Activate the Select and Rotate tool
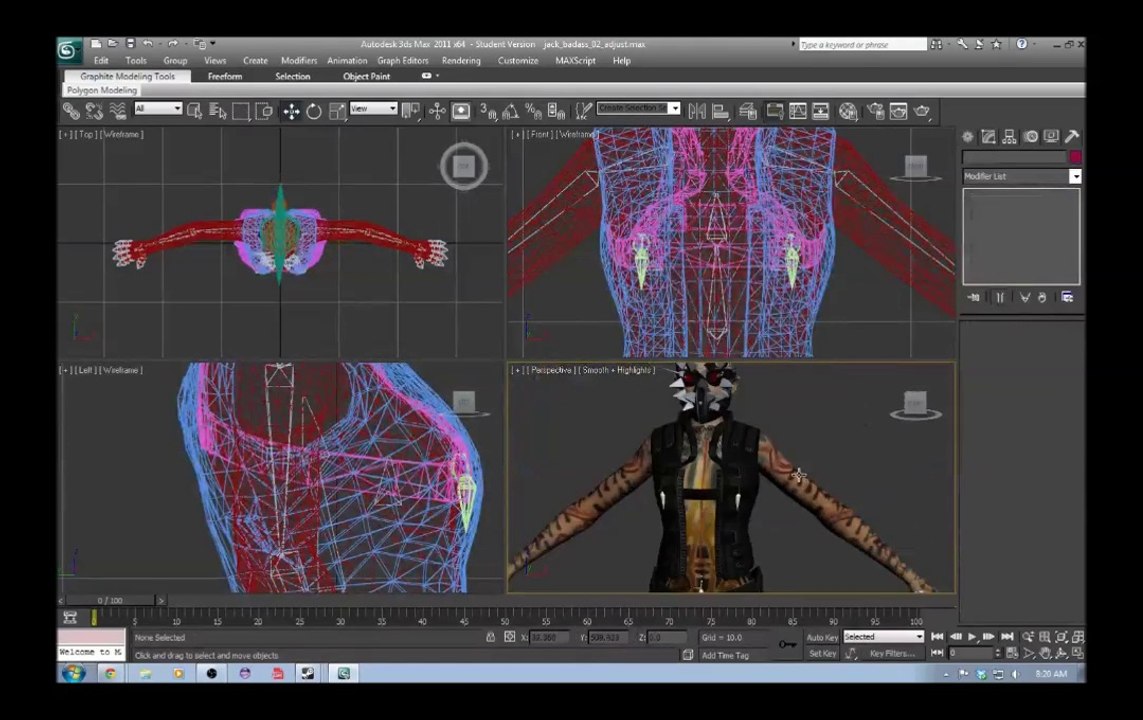The height and width of the screenshot is (720, 1143). click(313, 111)
